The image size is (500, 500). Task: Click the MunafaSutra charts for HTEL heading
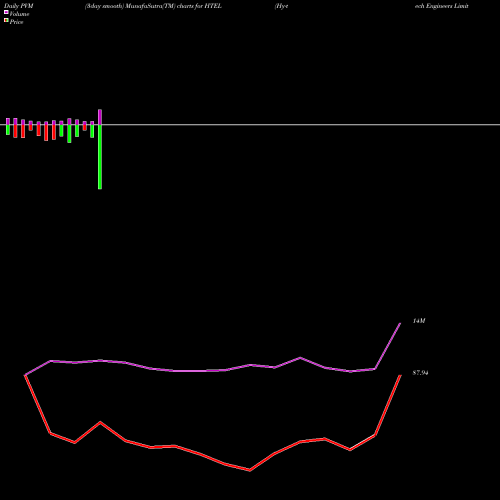[153, 6]
